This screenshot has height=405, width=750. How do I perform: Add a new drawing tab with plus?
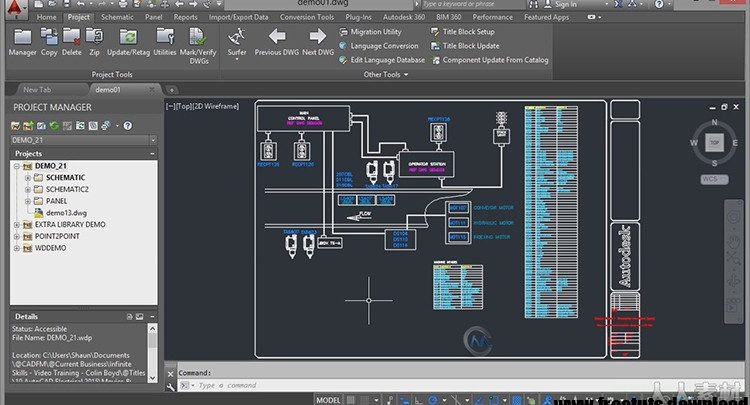(172, 90)
